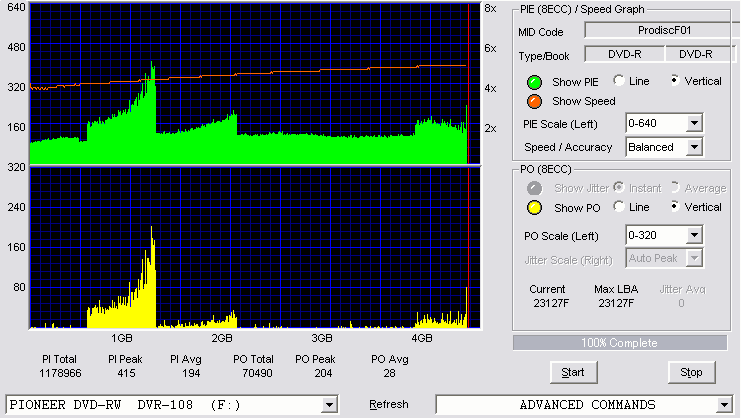Click the 8x speed axis label
The image size is (741, 418).
[x=491, y=9]
